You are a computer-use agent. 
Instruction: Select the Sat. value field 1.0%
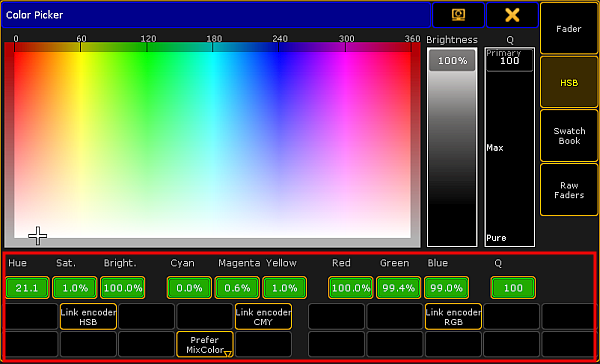[x=75, y=288]
